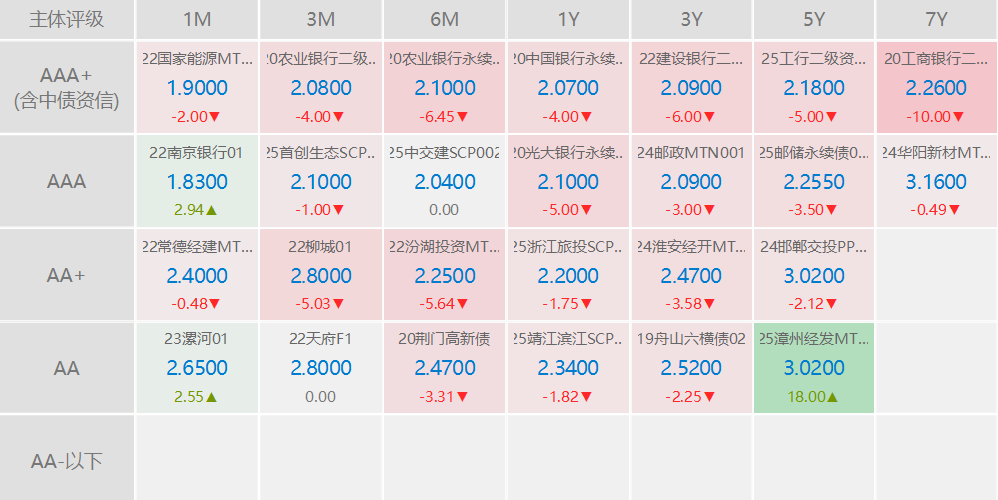Open the 22国家能源MTN bond name
The image size is (998, 500).
tap(196, 59)
